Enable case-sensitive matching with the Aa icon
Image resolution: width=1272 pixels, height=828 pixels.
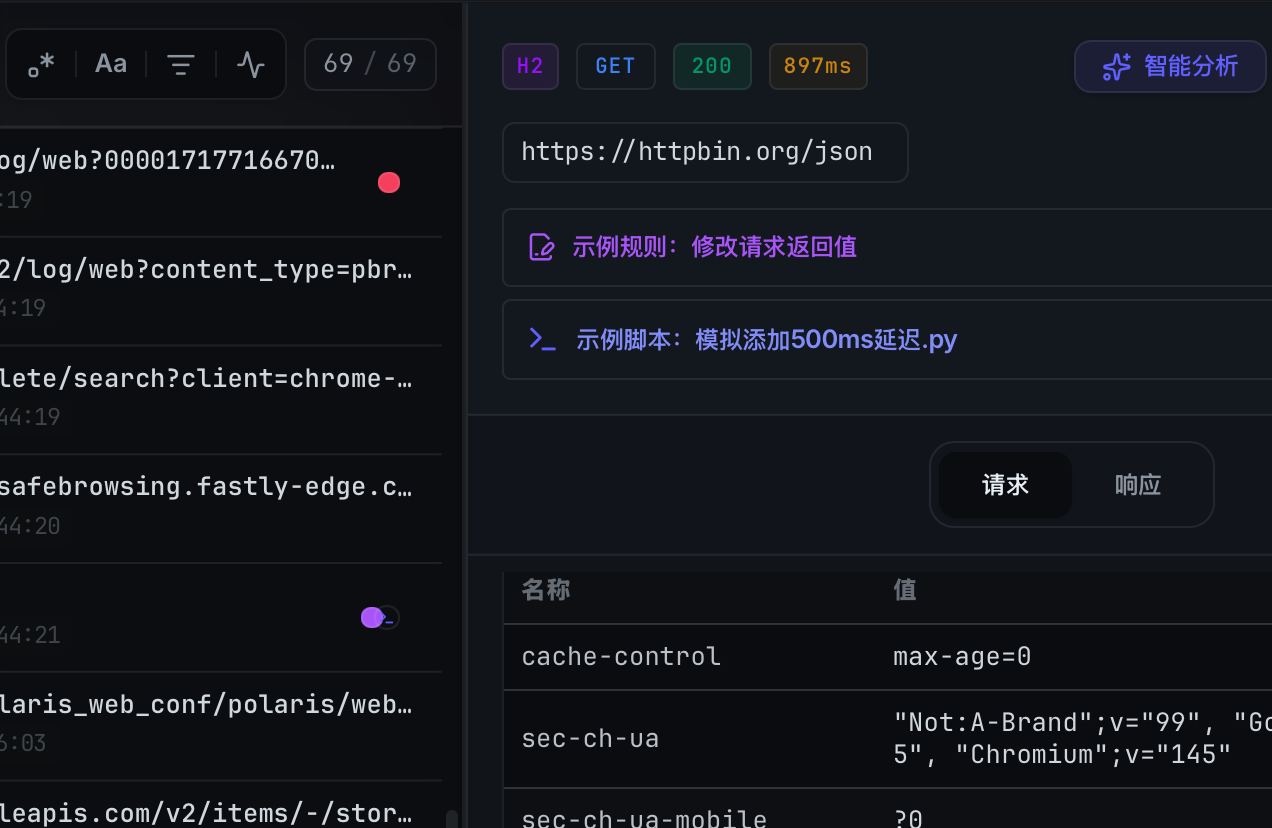click(x=110, y=63)
